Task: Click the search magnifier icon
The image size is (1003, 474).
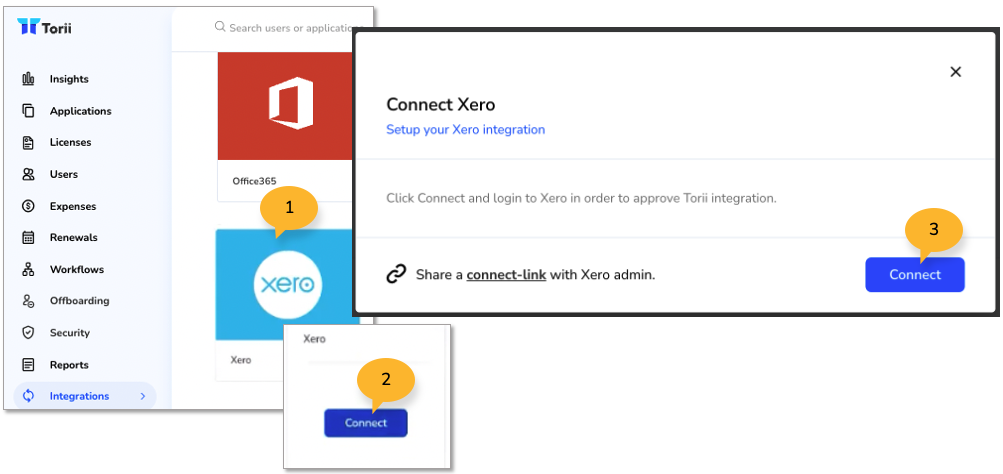Action: click(220, 27)
